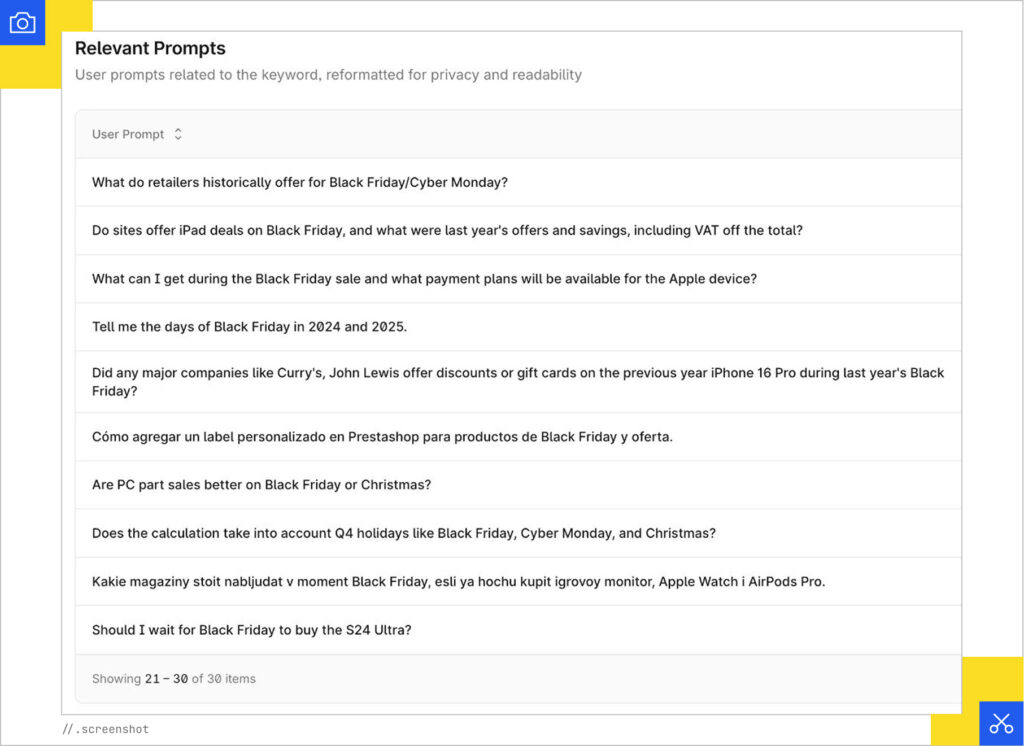Click the User Prompt column header
Image resolution: width=1024 pixels, height=746 pixels.
pyautogui.click(x=128, y=134)
